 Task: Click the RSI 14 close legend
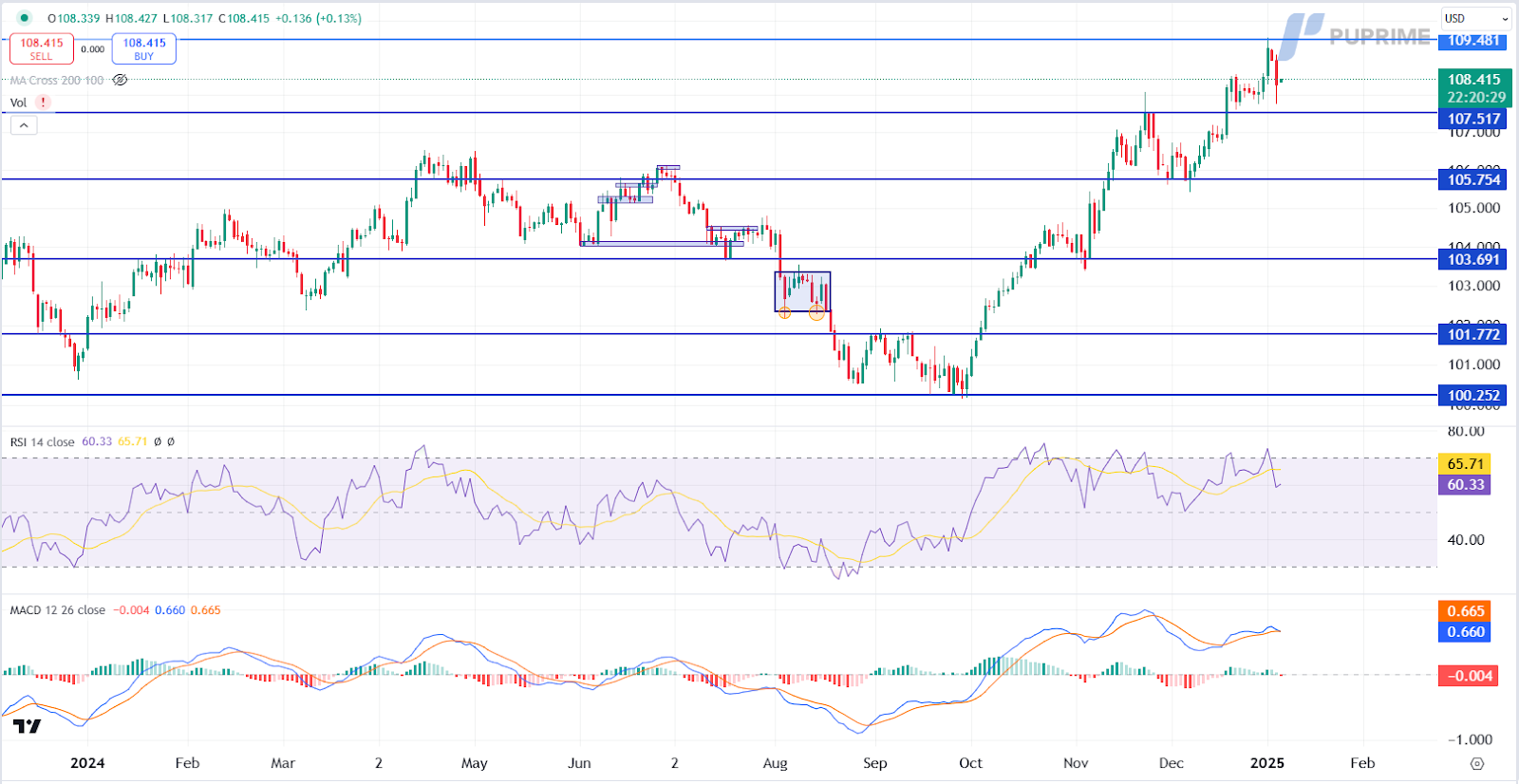pyautogui.click(x=42, y=442)
